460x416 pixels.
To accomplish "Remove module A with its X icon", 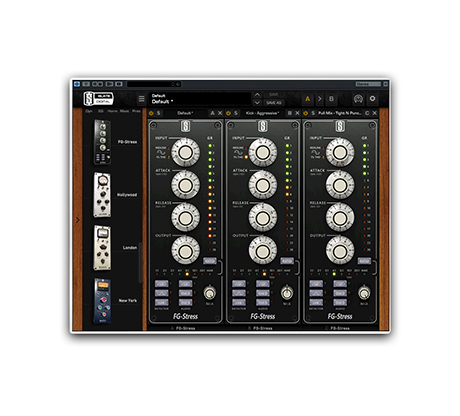I will click(x=220, y=113).
